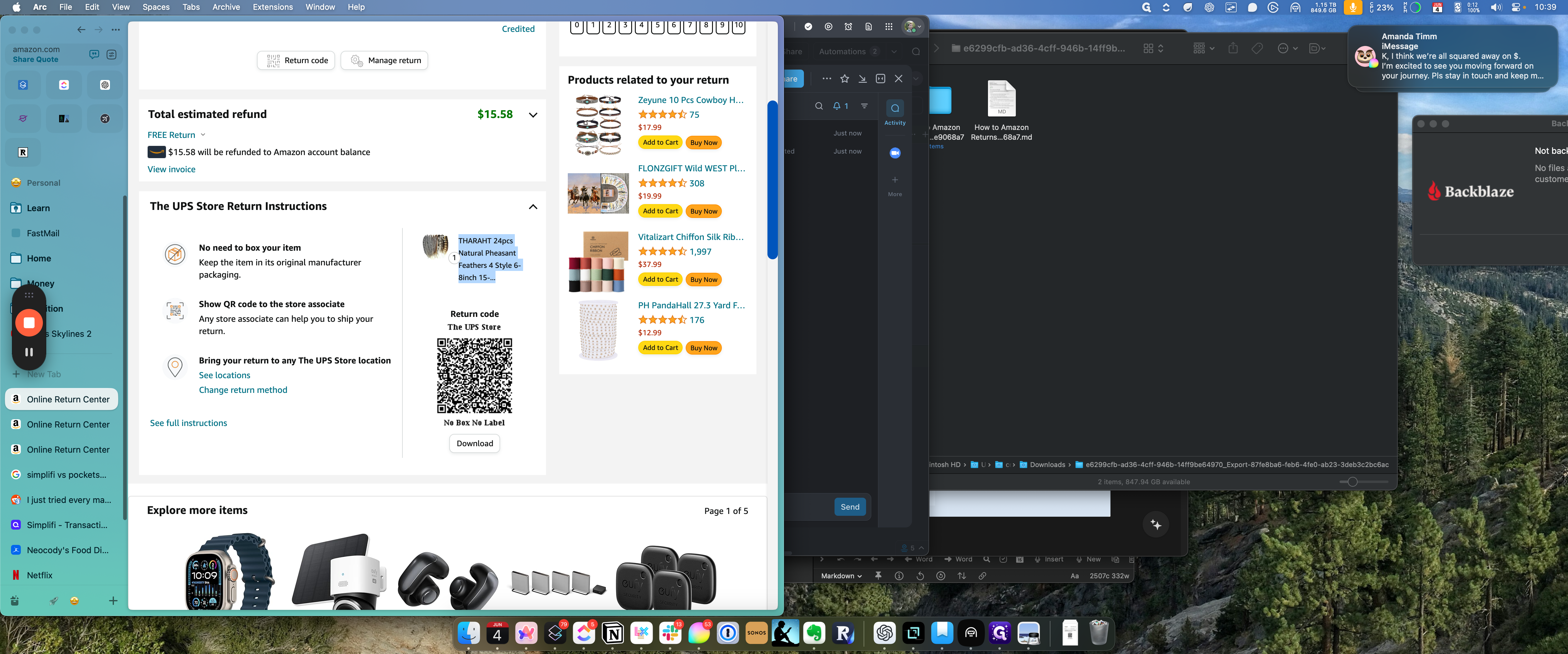
Task: Open Notion from the dock
Action: [x=612, y=633]
